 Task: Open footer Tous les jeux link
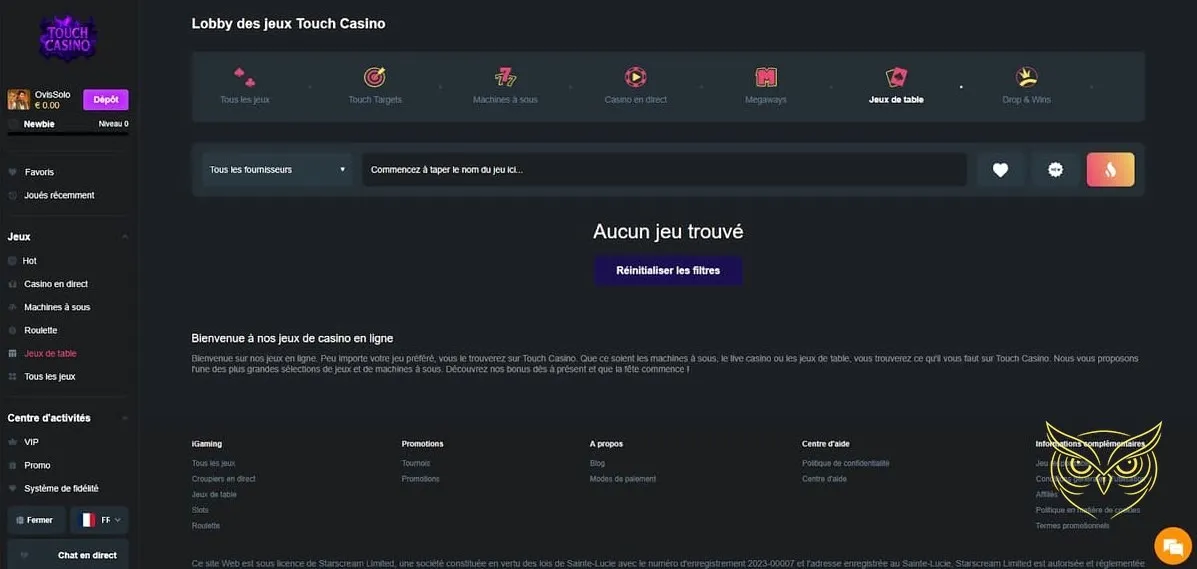[214, 464]
